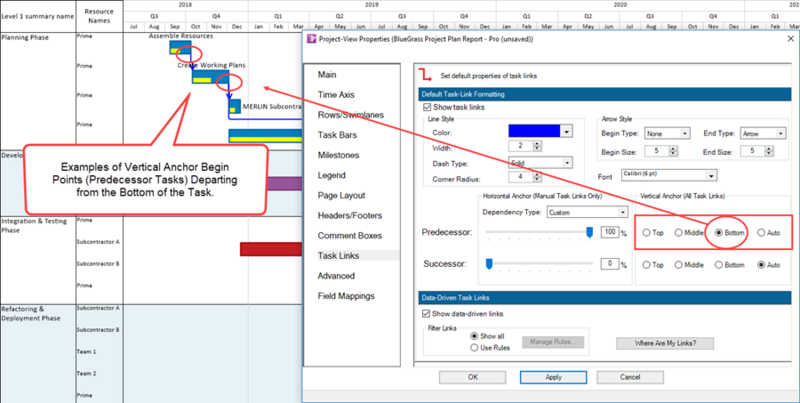Select Predecessor vertical anchor Middle

pos(679,233)
